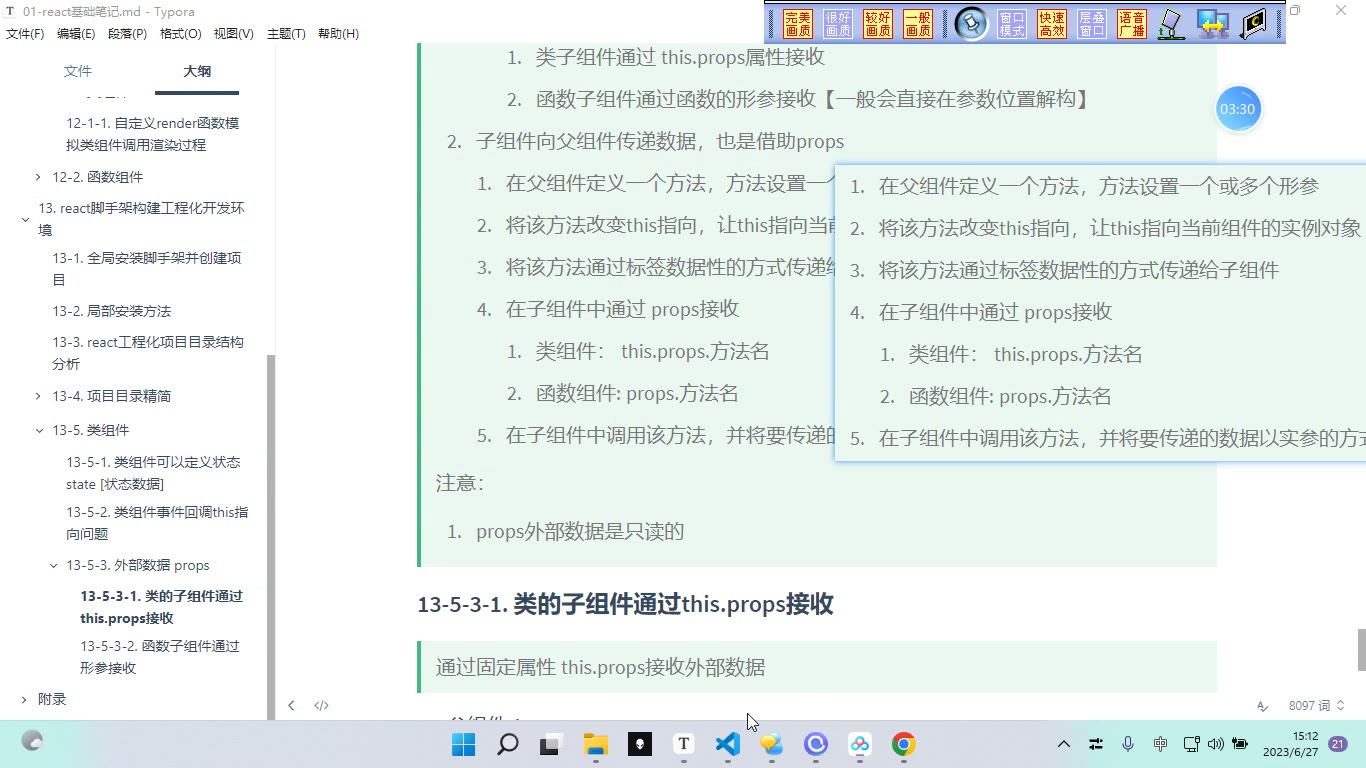This screenshot has height=768, width=1366.
Task: Click the paint pen icon in floating toolbar
Action: [1171, 24]
